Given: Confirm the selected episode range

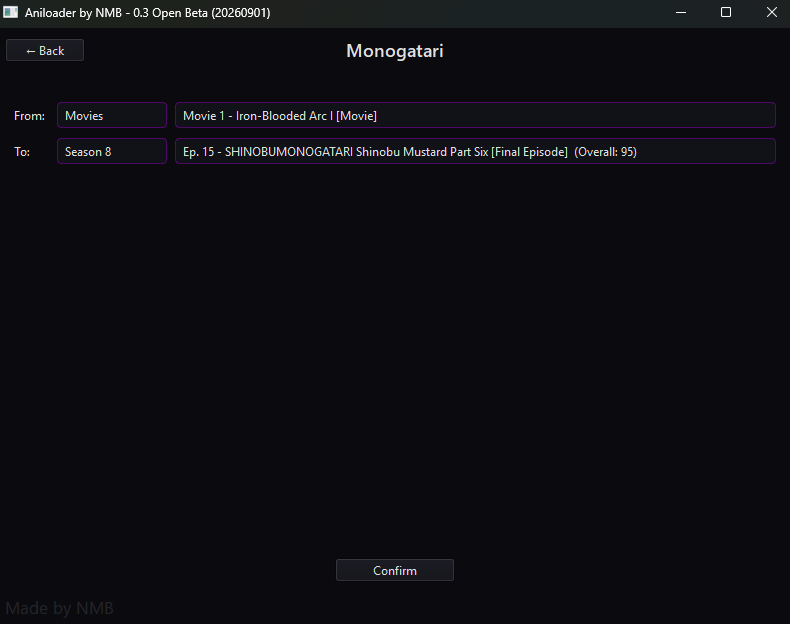Looking at the screenshot, I should click(395, 570).
